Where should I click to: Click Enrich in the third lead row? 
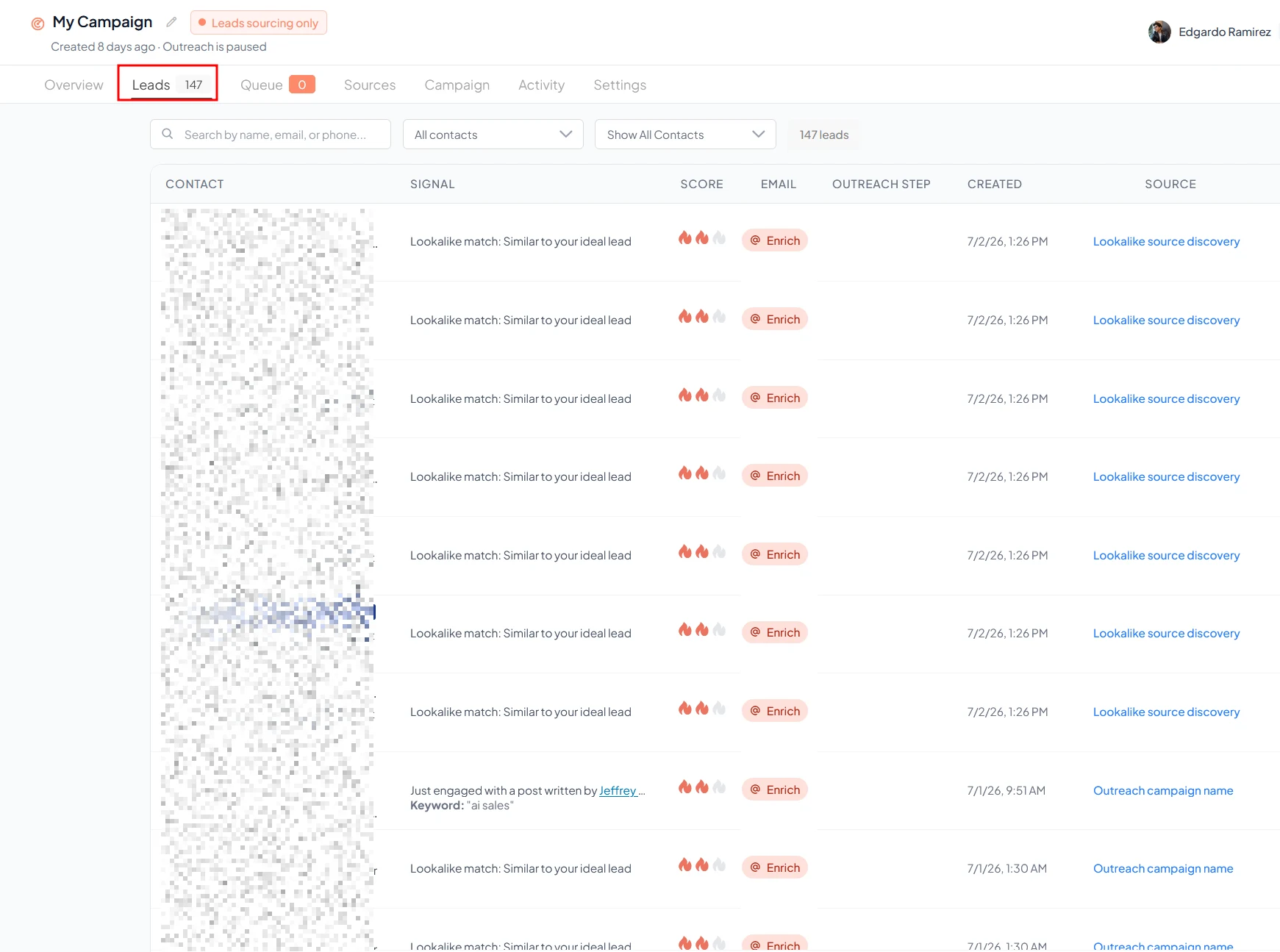[x=775, y=398]
